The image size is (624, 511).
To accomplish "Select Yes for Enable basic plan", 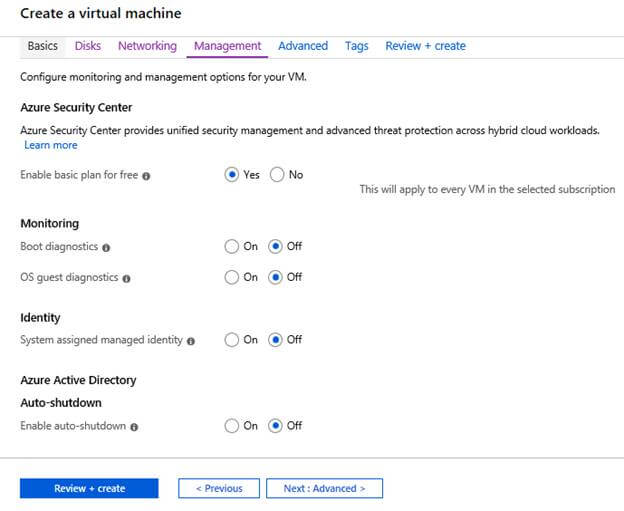I will pos(232,175).
